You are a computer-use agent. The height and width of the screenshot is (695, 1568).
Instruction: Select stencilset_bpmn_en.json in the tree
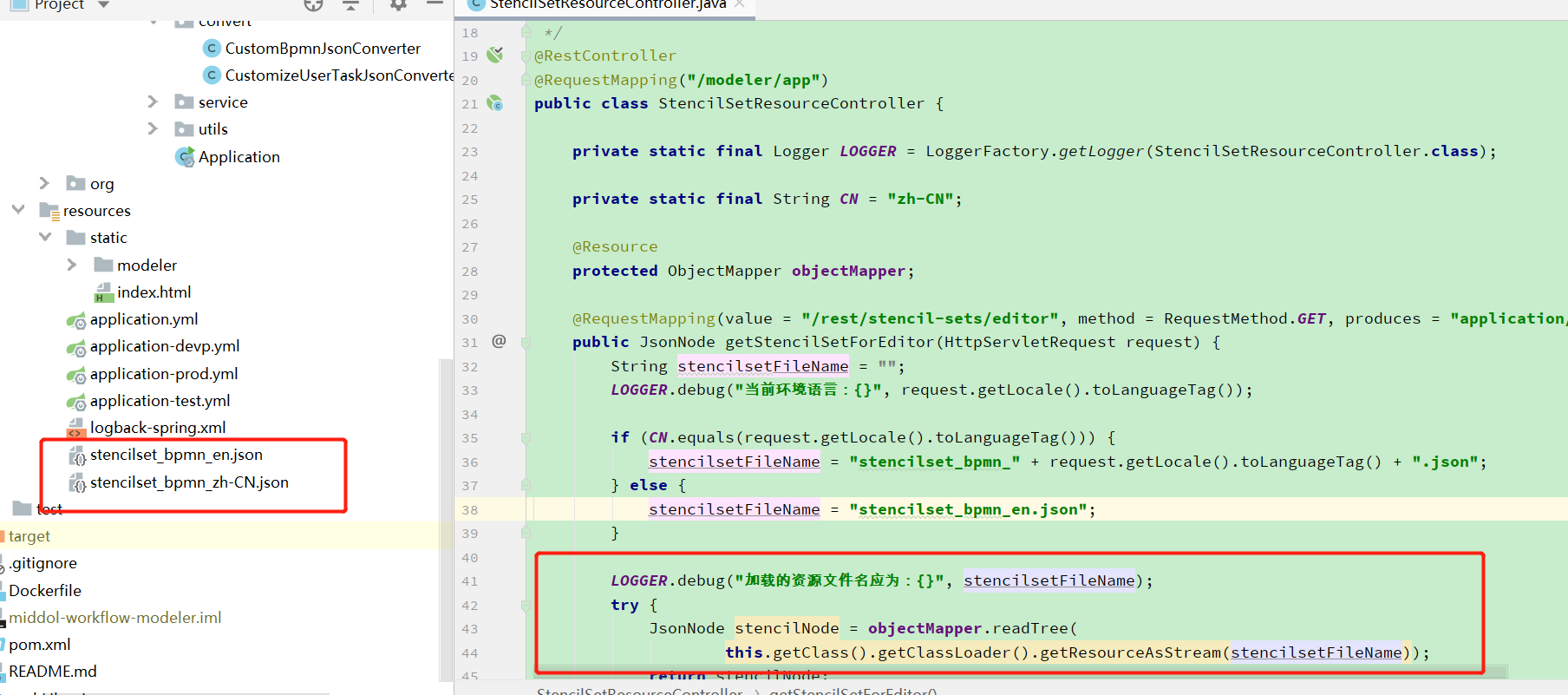(176, 455)
